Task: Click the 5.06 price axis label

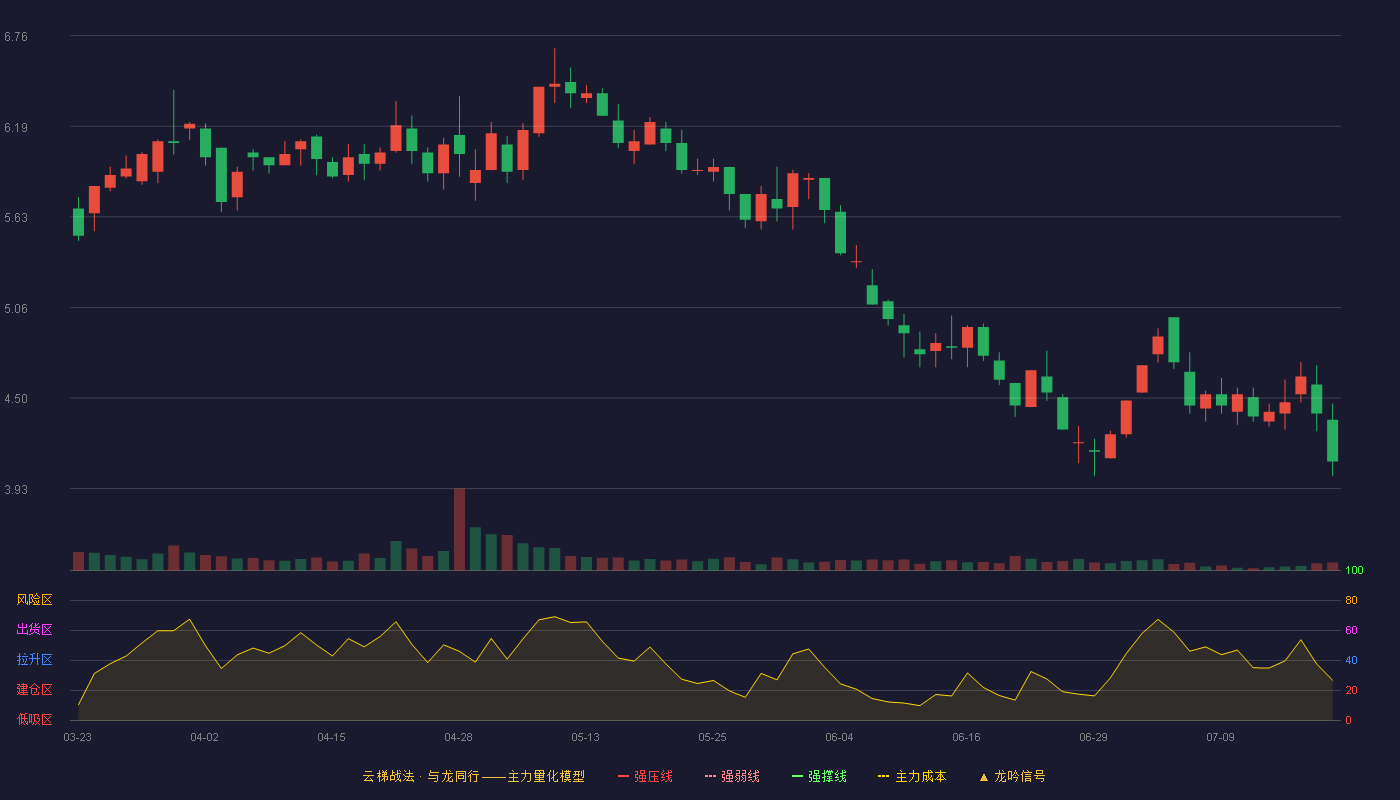Action: coord(16,309)
